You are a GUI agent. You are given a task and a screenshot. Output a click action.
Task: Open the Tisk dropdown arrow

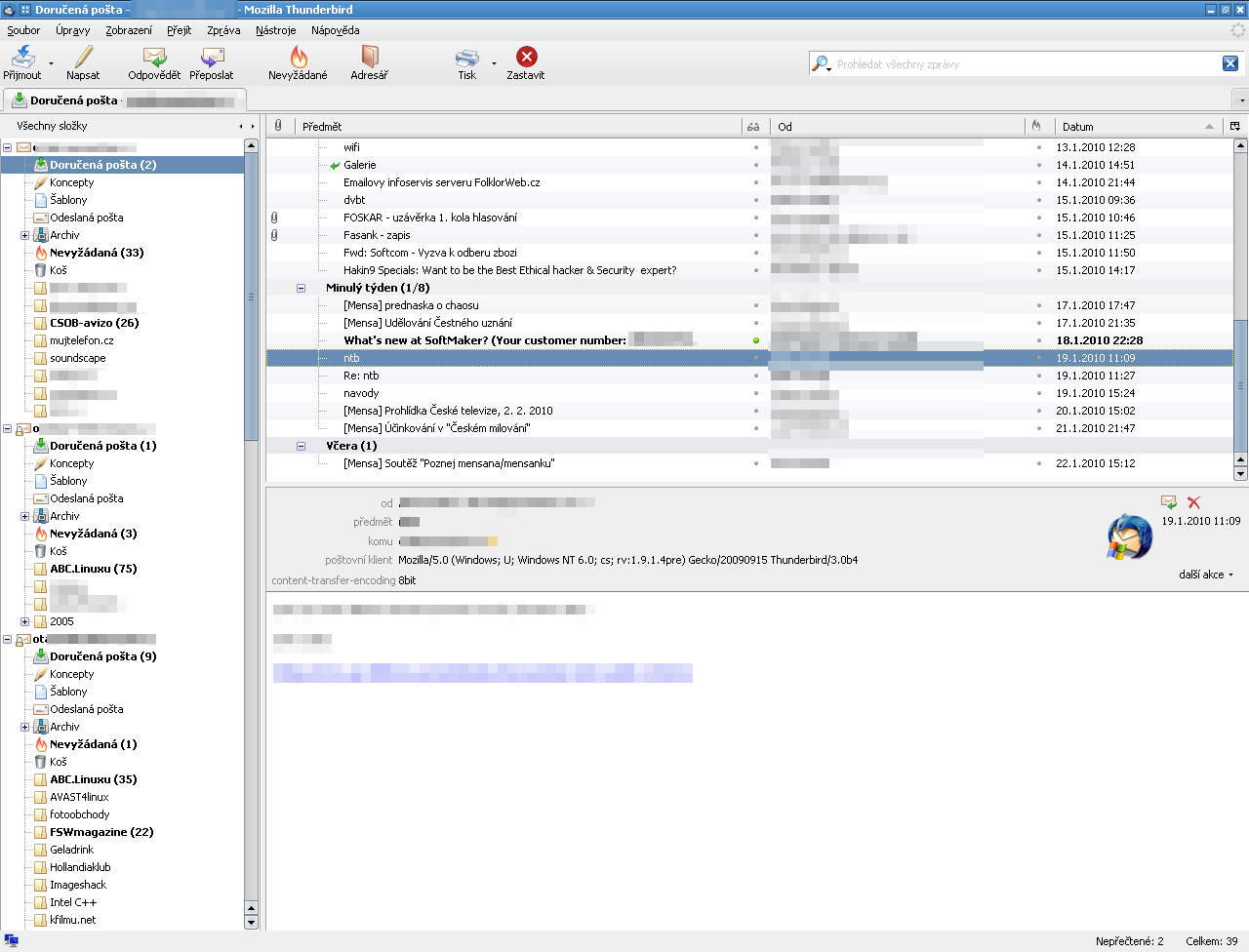[x=494, y=63]
